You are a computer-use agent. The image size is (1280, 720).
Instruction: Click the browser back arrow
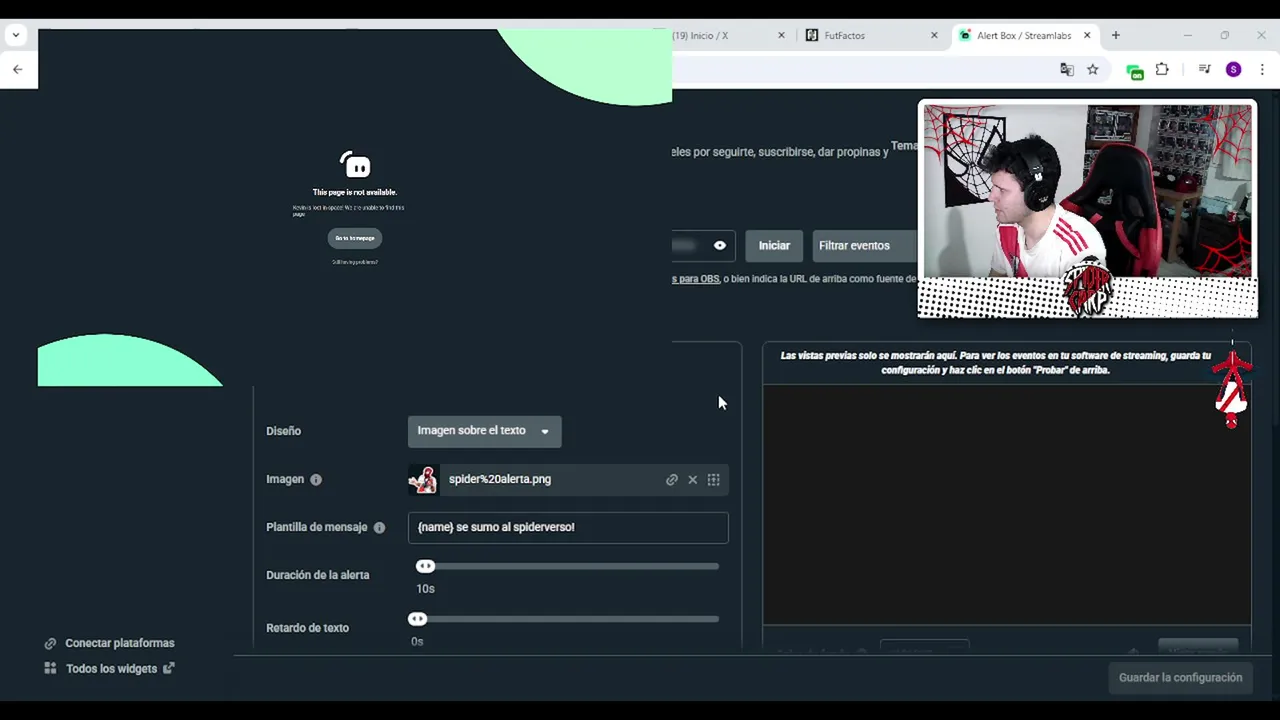click(17, 69)
